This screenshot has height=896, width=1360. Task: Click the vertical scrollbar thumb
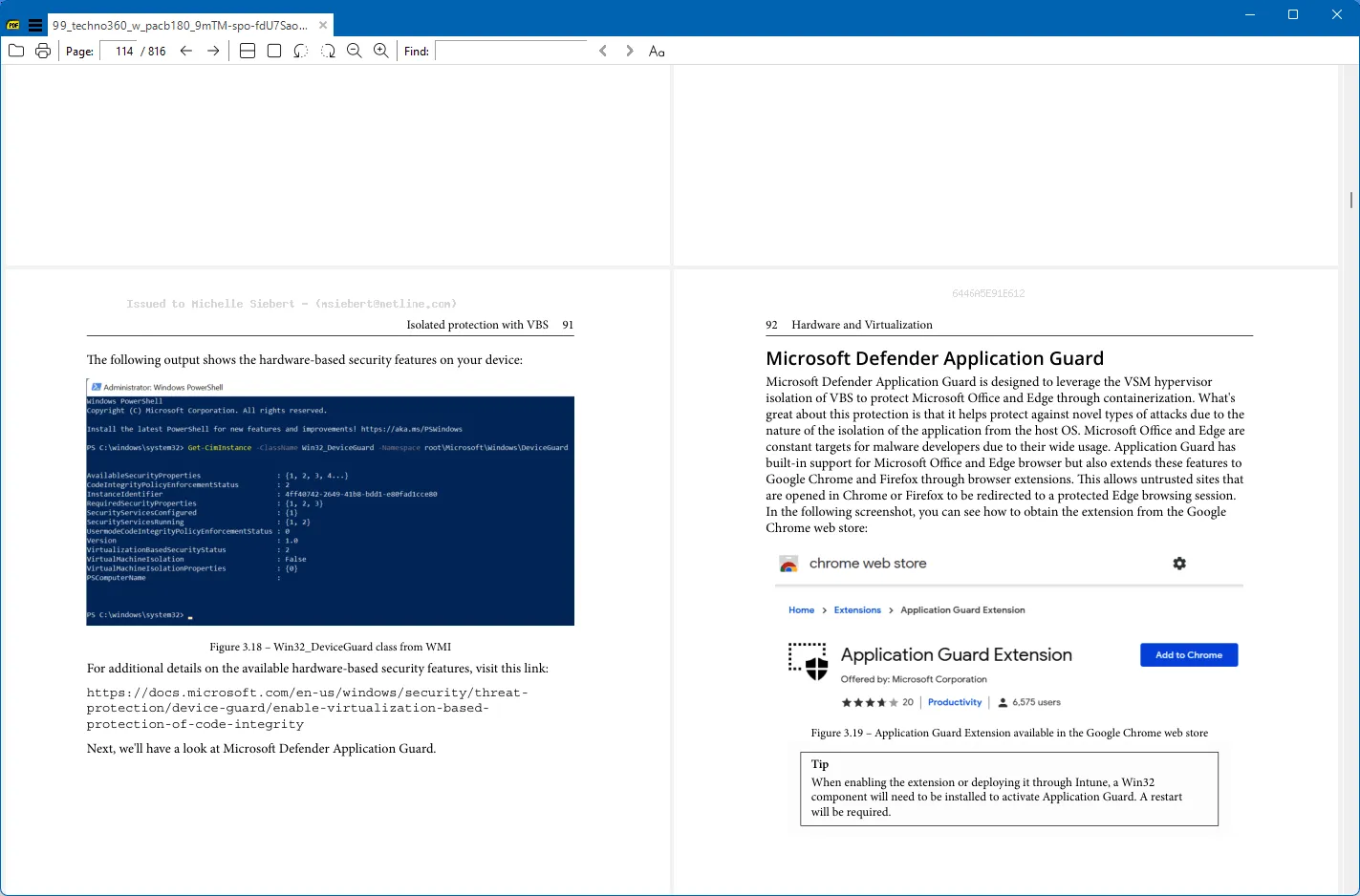click(x=1350, y=200)
